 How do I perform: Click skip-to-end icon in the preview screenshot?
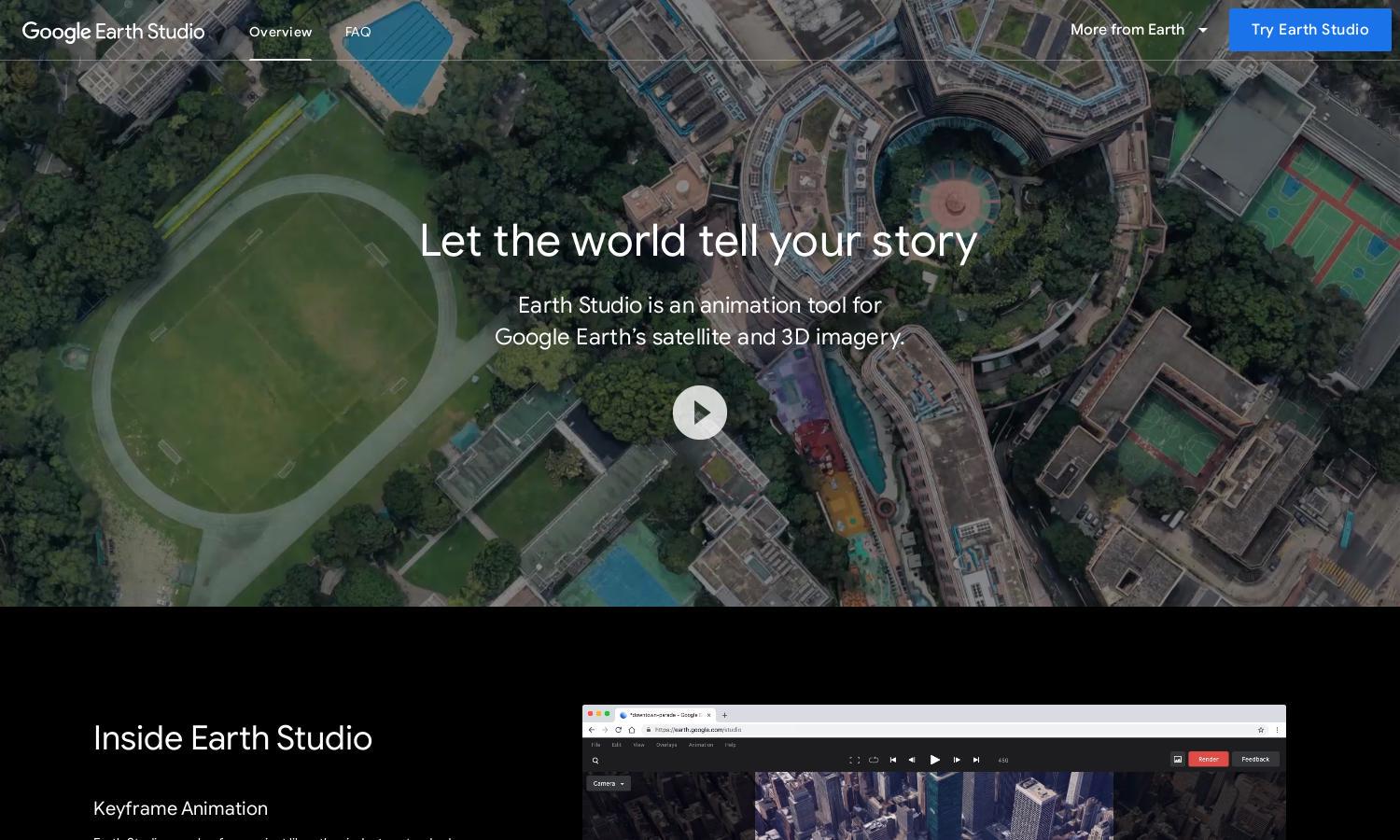click(976, 760)
